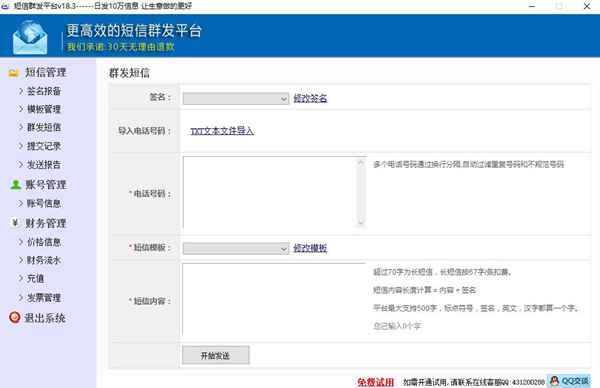The image size is (600, 388).
Task: Click the 您已输入0个字 counter text
Action: tap(397, 326)
